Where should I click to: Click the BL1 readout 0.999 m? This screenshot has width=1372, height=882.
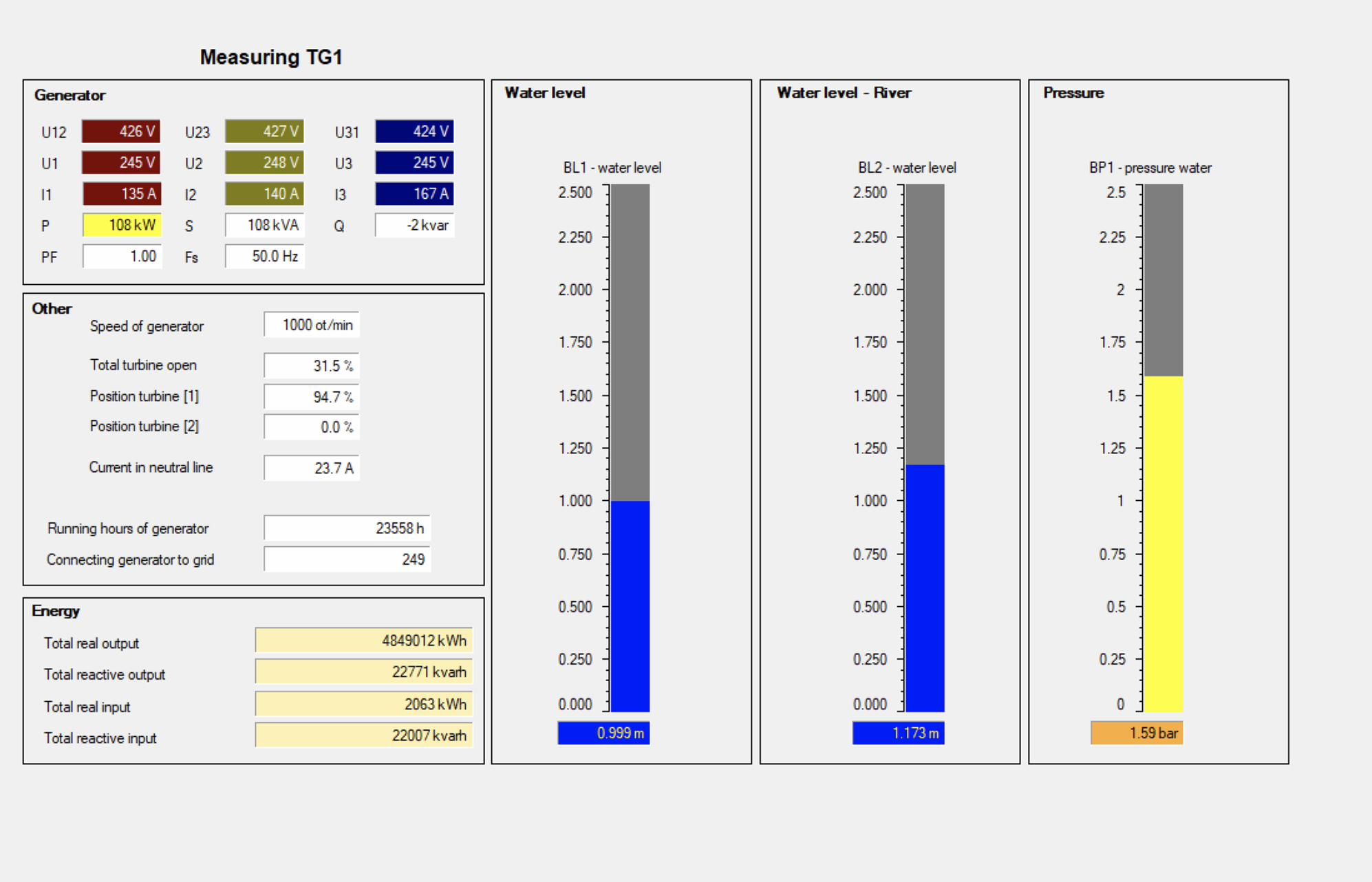tap(603, 733)
